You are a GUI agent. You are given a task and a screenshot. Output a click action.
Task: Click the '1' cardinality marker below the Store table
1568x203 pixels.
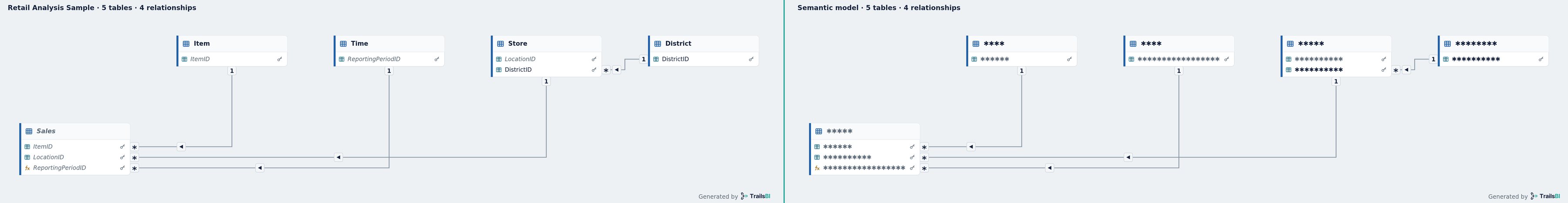point(546,81)
